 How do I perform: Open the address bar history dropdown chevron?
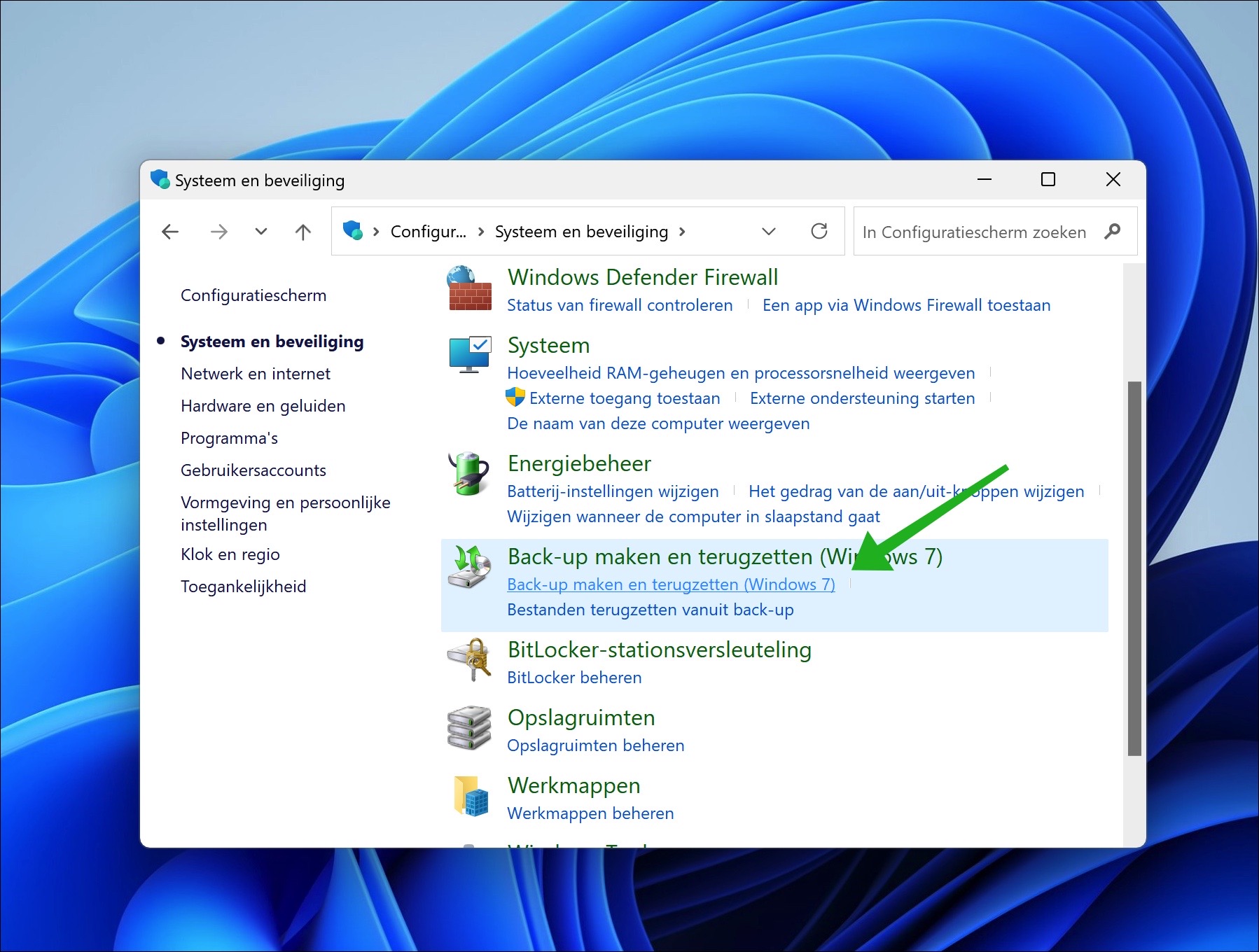coord(768,231)
